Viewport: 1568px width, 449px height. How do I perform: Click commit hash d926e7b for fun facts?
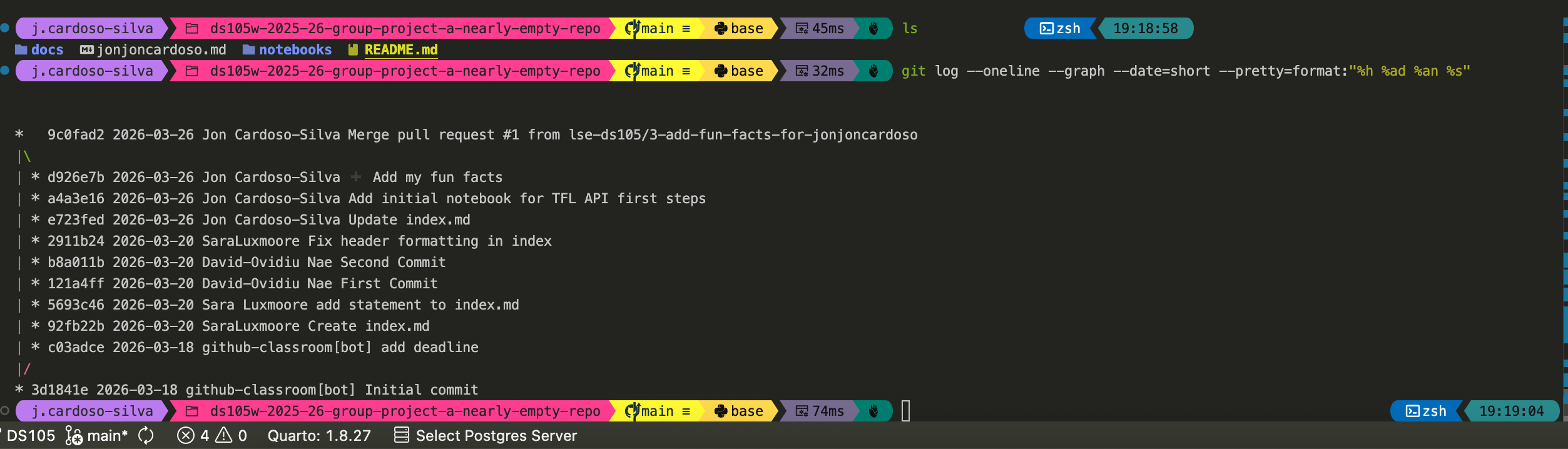(76, 177)
